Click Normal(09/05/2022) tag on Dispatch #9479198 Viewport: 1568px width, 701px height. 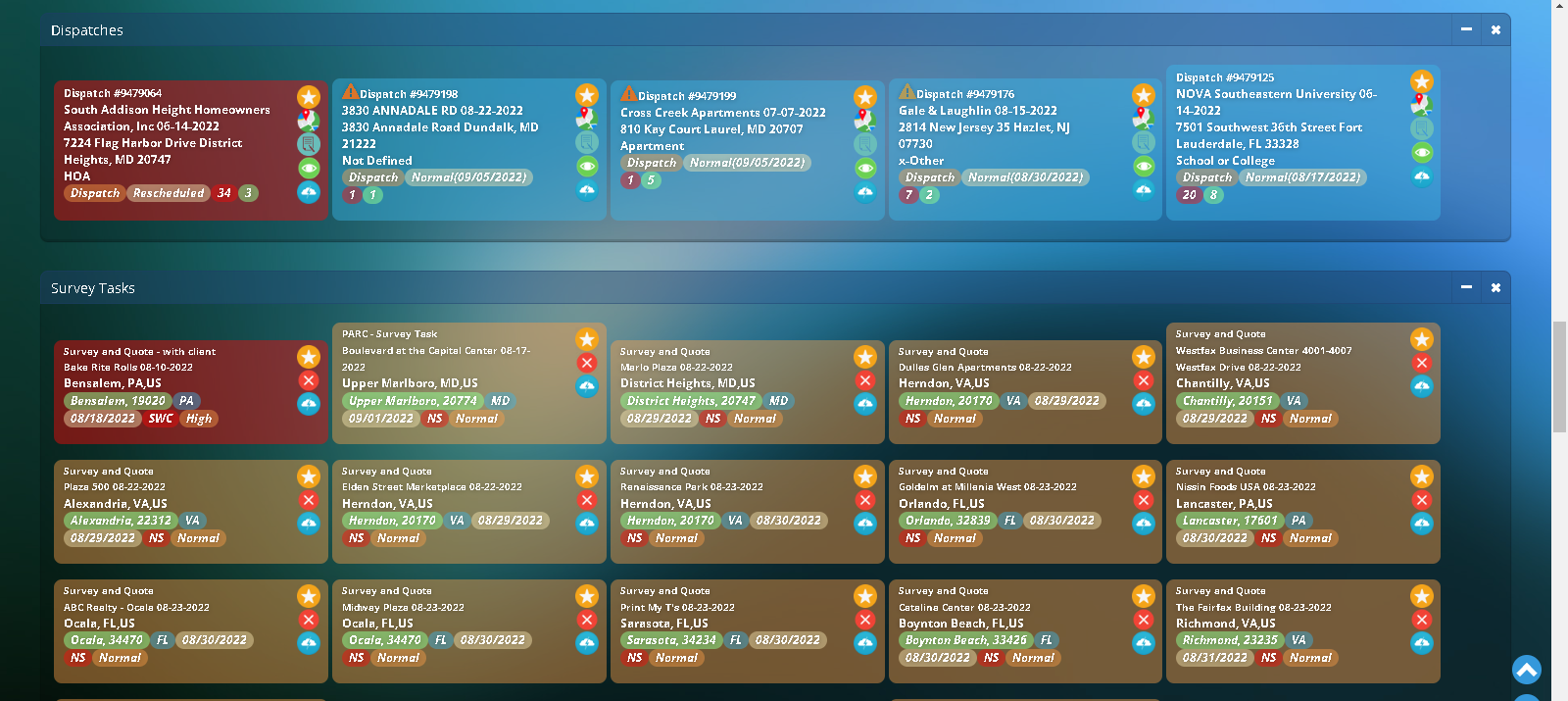[469, 177]
